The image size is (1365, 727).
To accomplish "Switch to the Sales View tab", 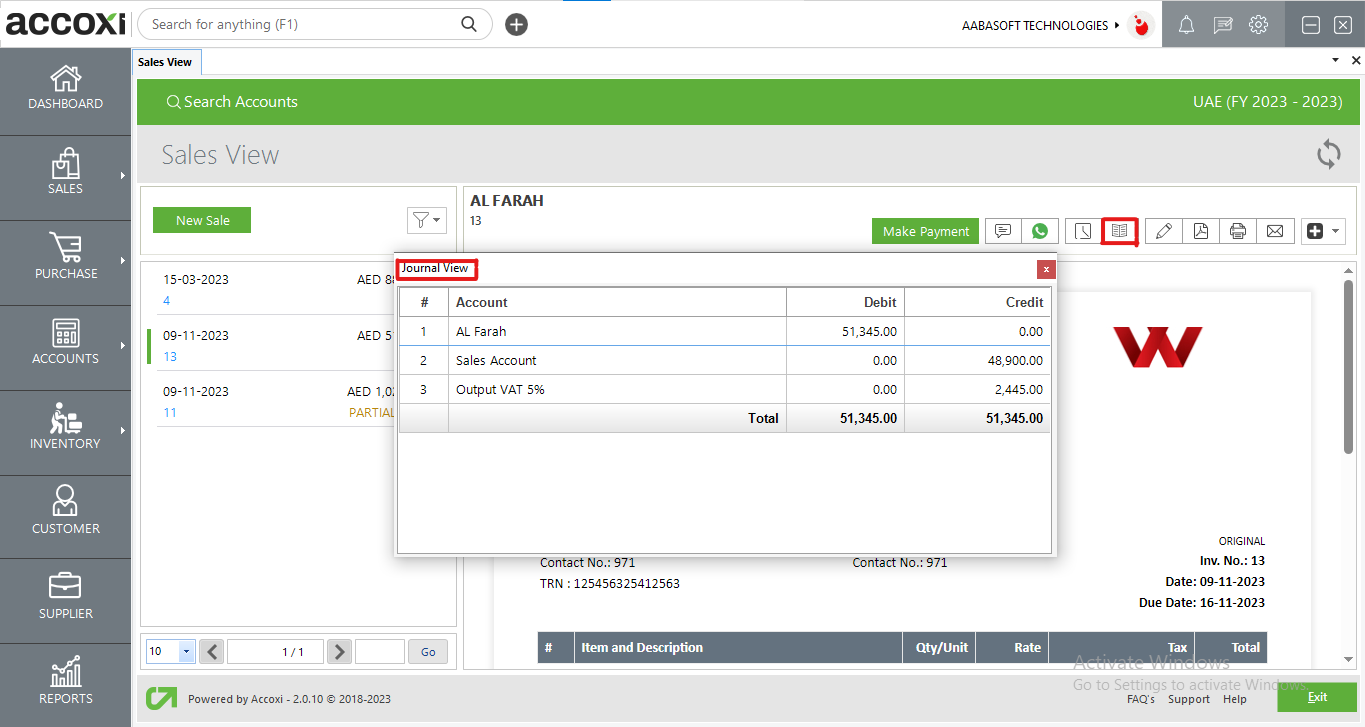I will coord(166,61).
